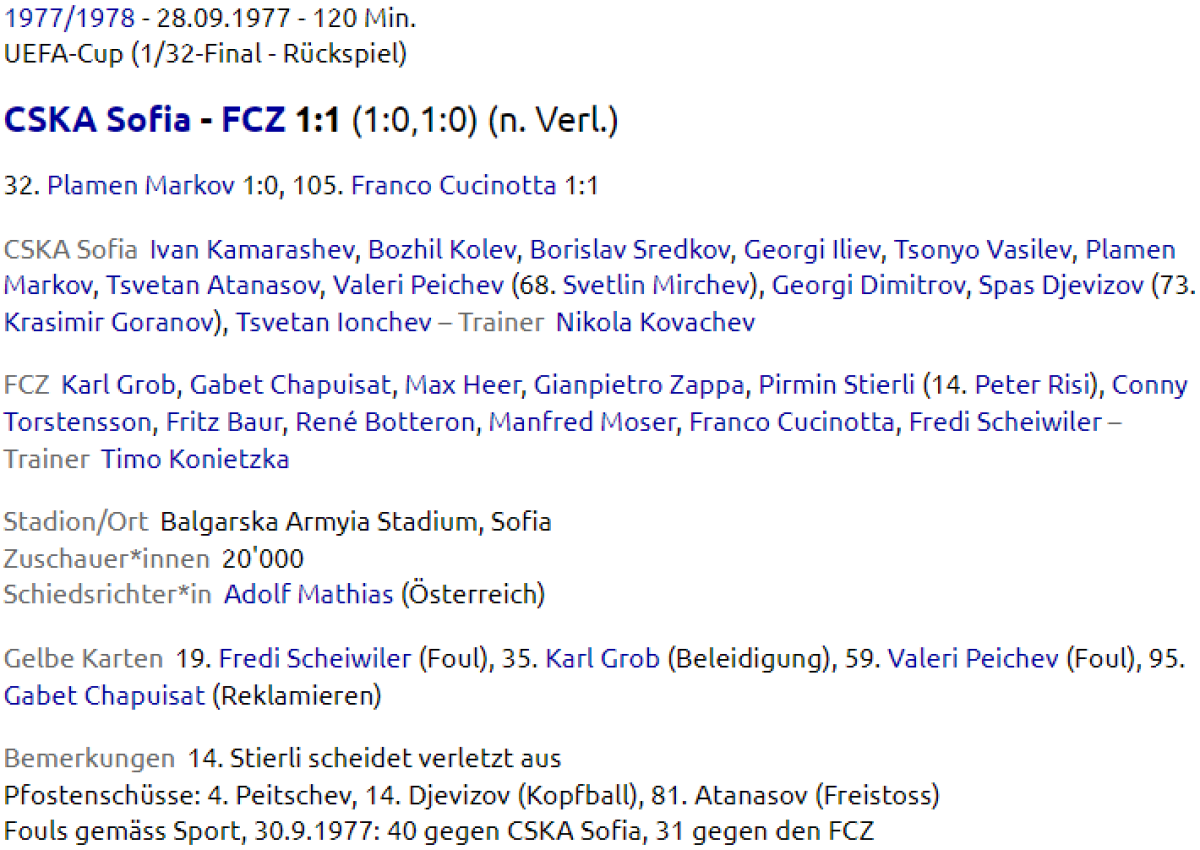1200x850 pixels.
Task: Open Bozhil Kolev player page
Action: pyautogui.click(x=443, y=250)
